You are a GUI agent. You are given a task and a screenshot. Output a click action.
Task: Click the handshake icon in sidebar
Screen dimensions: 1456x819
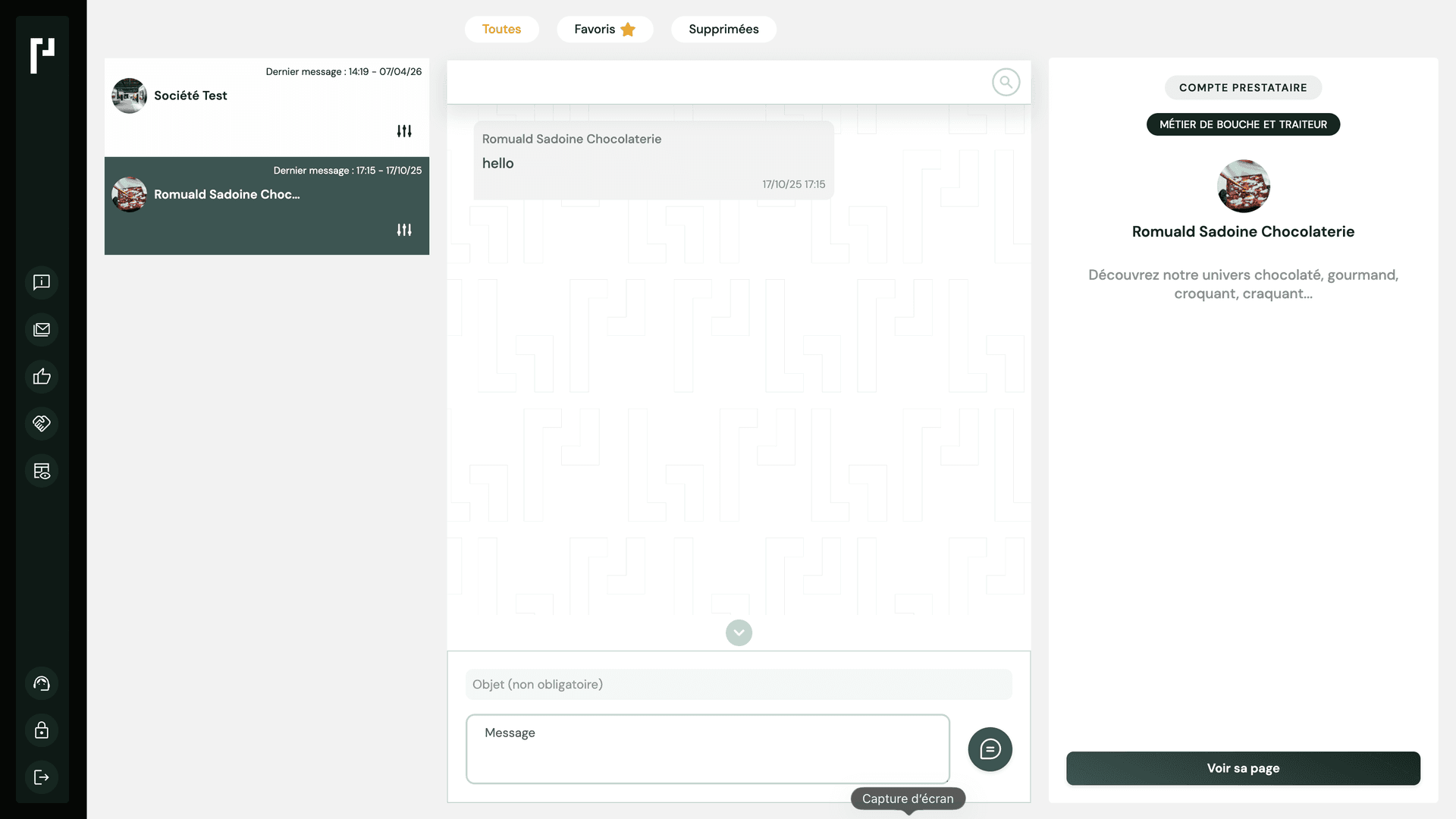42,423
